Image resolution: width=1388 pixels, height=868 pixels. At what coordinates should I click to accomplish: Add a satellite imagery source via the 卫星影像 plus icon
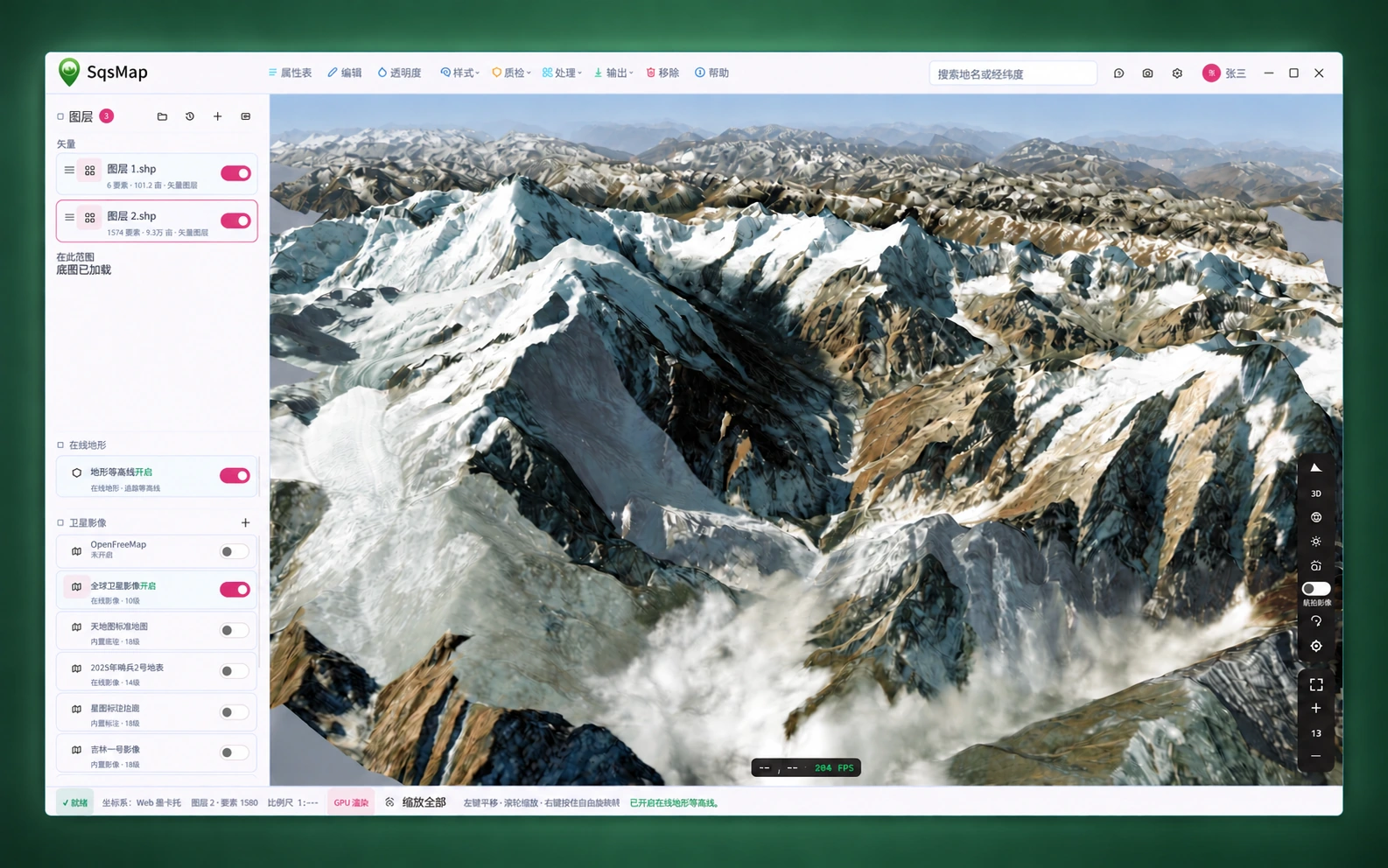click(x=246, y=522)
